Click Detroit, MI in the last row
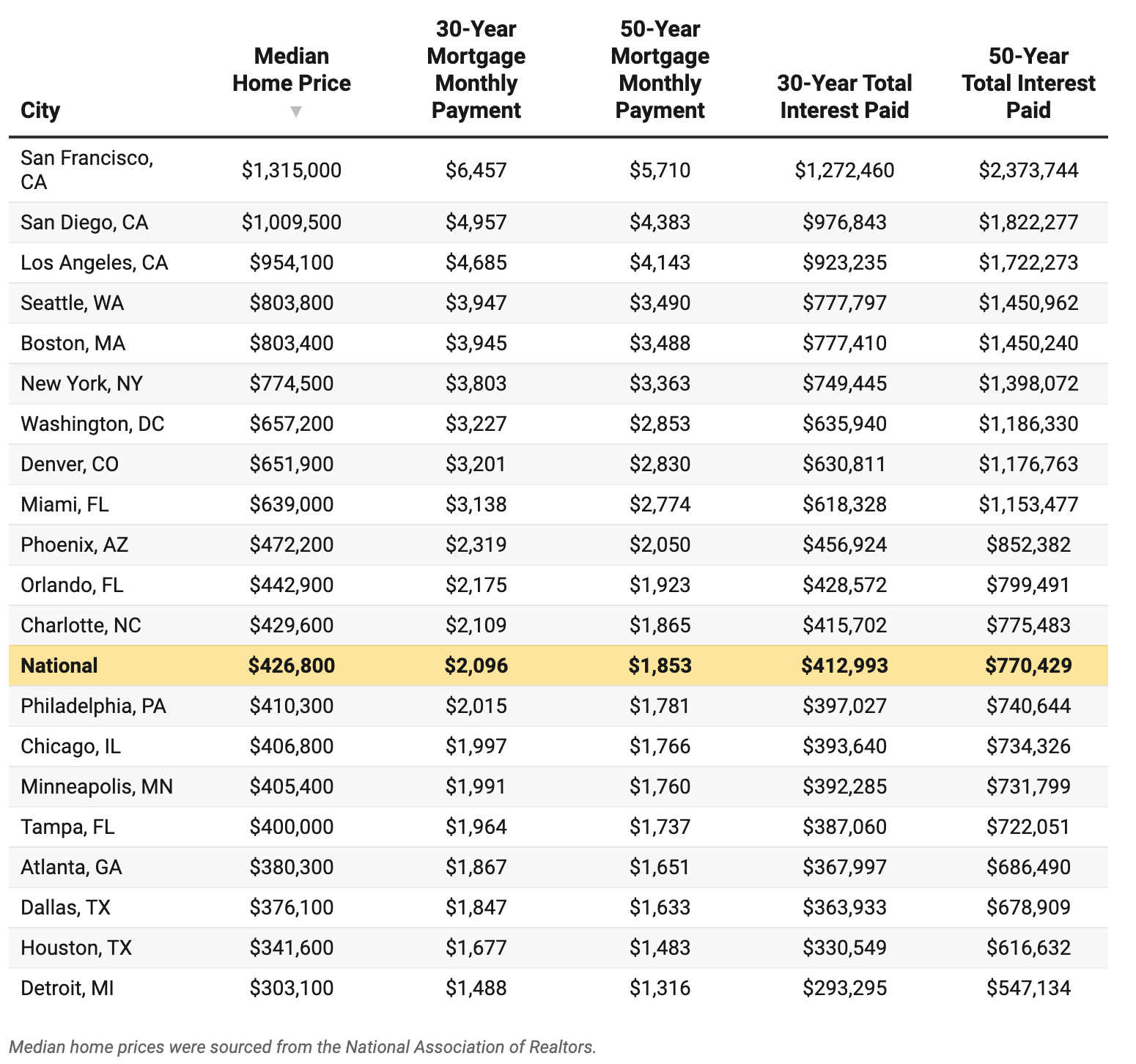Screen dimensions: 1136x1064 (67, 988)
